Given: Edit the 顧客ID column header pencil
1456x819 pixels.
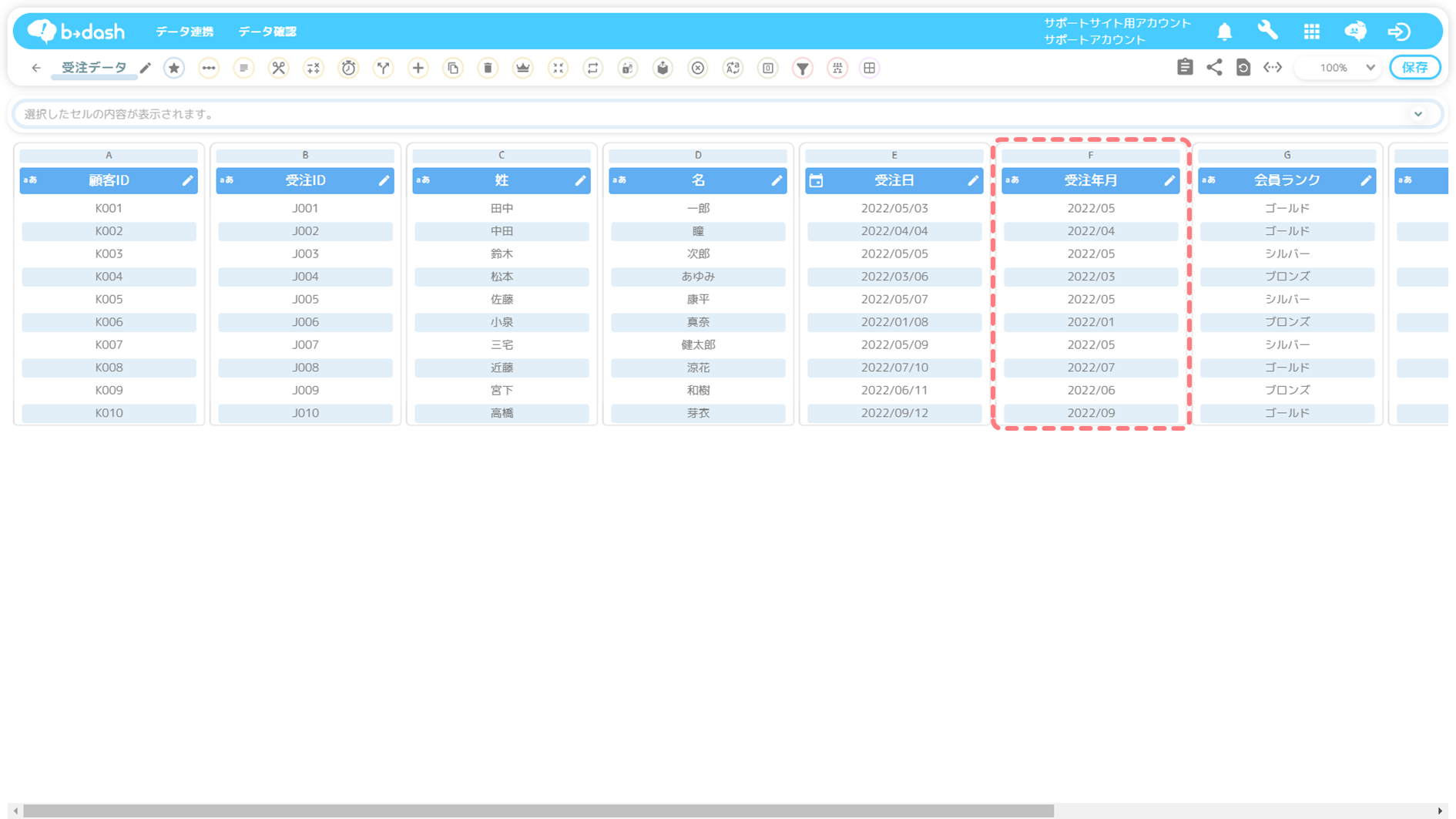Looking at the screenshot, I should pyautogui.click(x=187, y=180).
